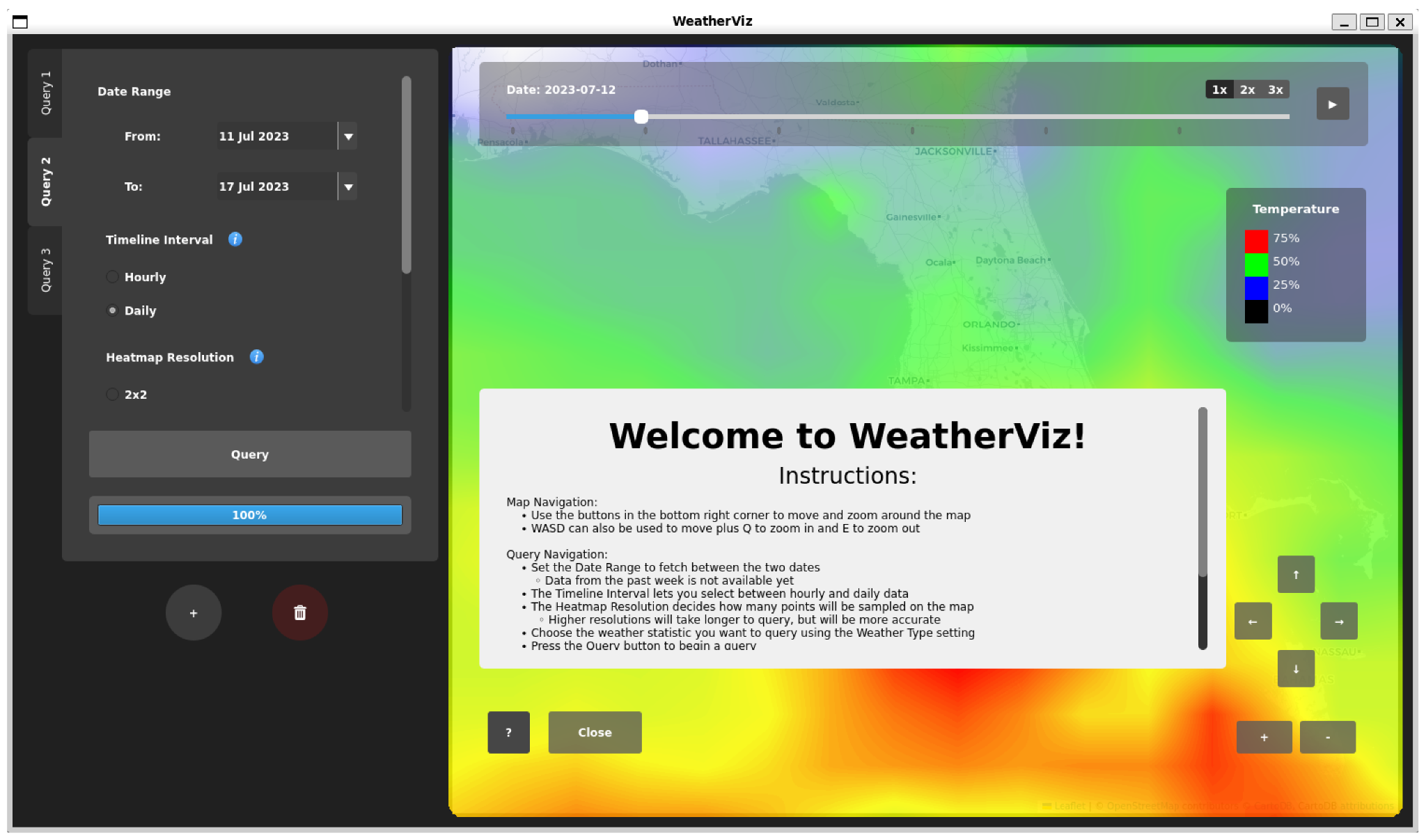The width and height of the screenshot is (1426, 840).
Task: Open the To date dropdown
Action: click(x=348, y=187)
